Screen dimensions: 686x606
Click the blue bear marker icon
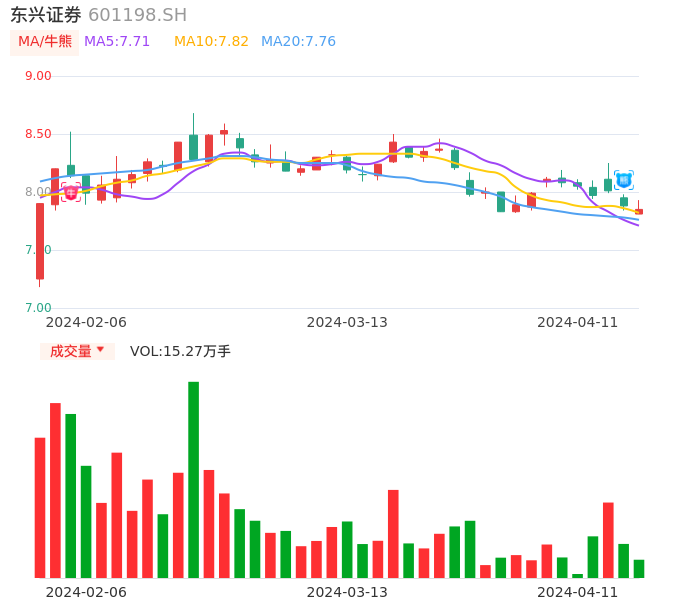pos(623,180)
